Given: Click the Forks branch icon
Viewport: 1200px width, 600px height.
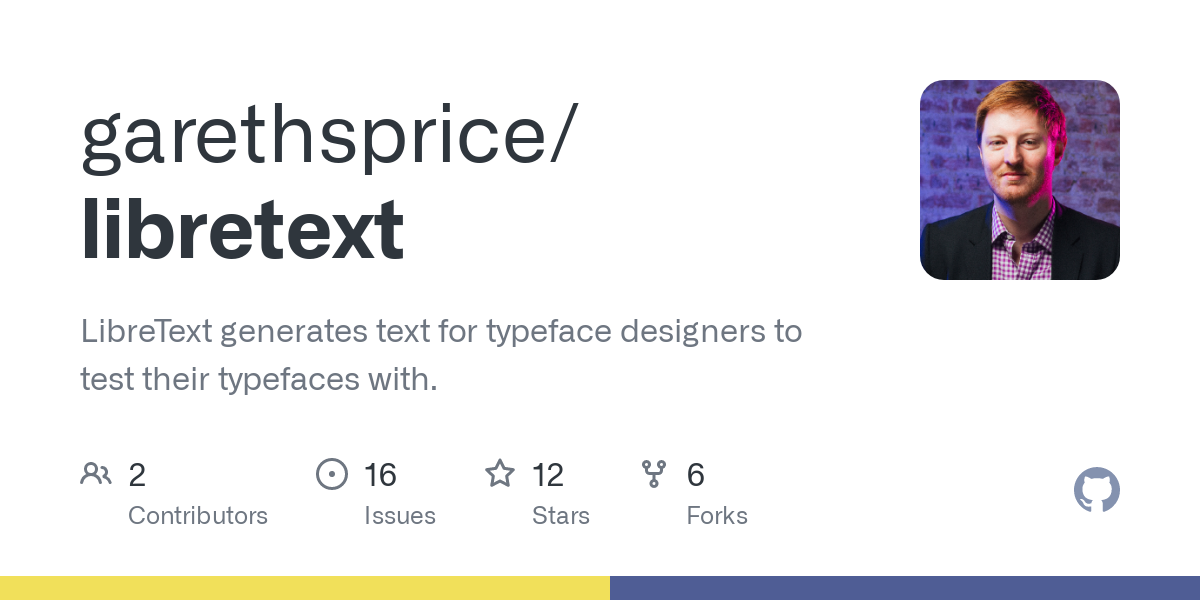Looking at the screenshot, I should pyautogui.click(x=654, y=473).
